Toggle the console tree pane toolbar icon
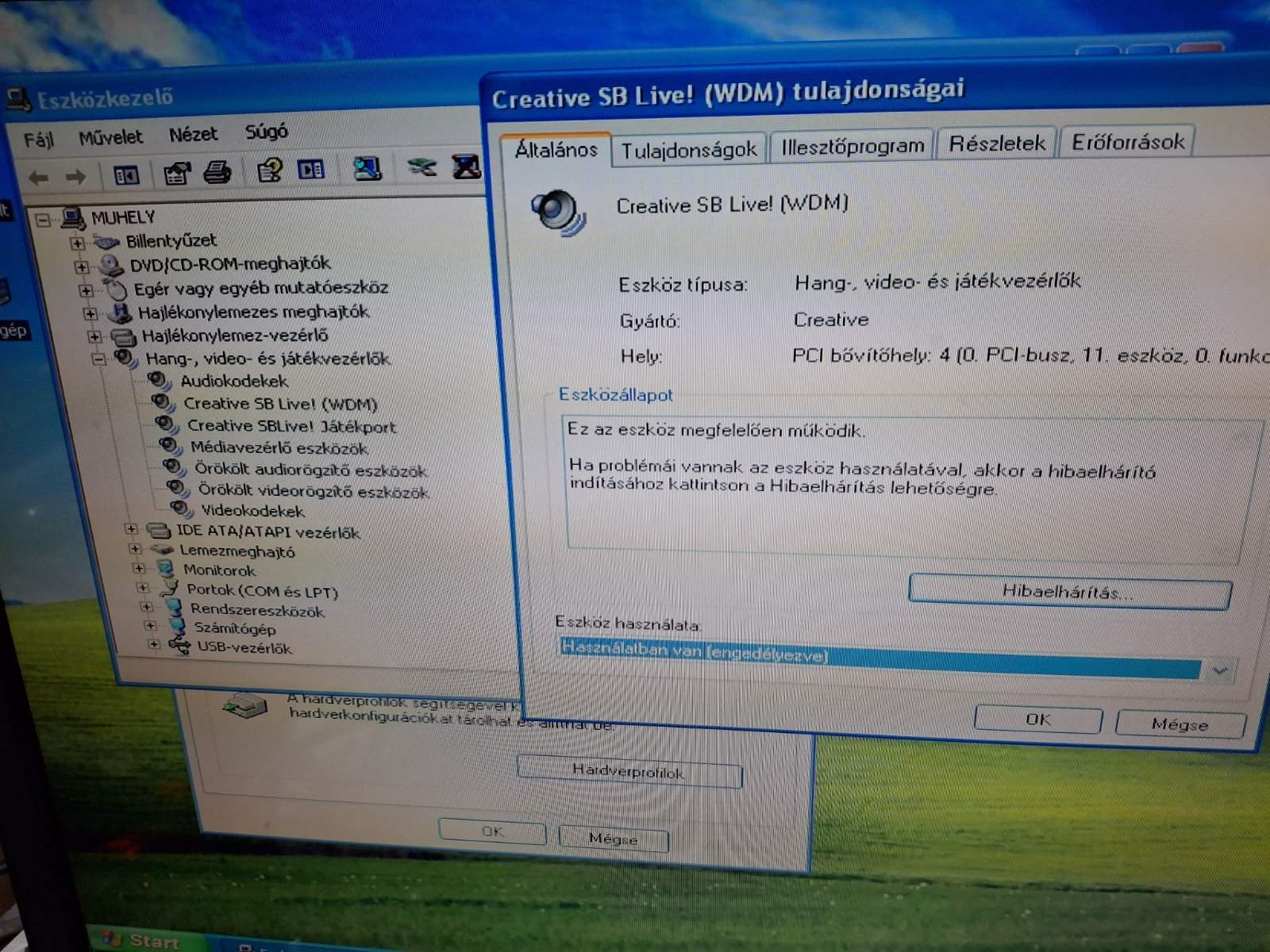 (125, 175)
